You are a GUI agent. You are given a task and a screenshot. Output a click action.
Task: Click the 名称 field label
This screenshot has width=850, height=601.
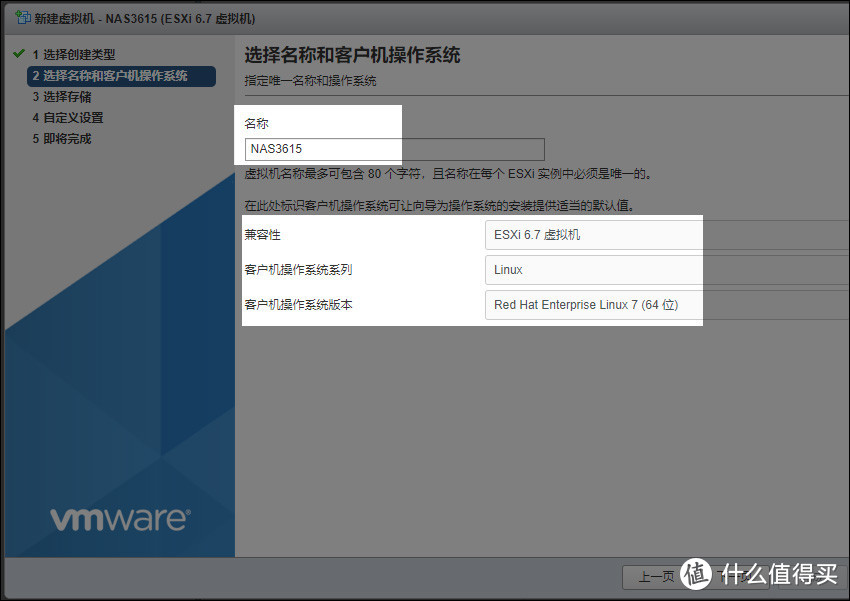[x=257, y=123]
